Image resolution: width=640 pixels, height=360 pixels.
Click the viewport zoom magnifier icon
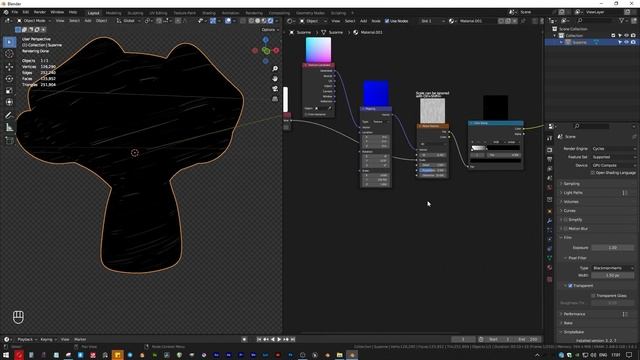(x=275, y=69)
